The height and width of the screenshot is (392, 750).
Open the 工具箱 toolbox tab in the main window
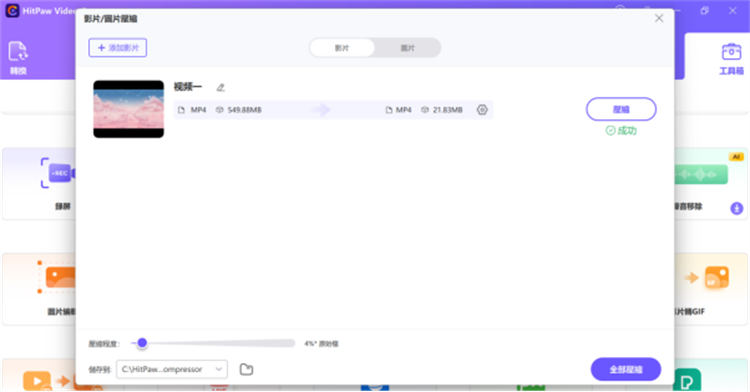731,59
